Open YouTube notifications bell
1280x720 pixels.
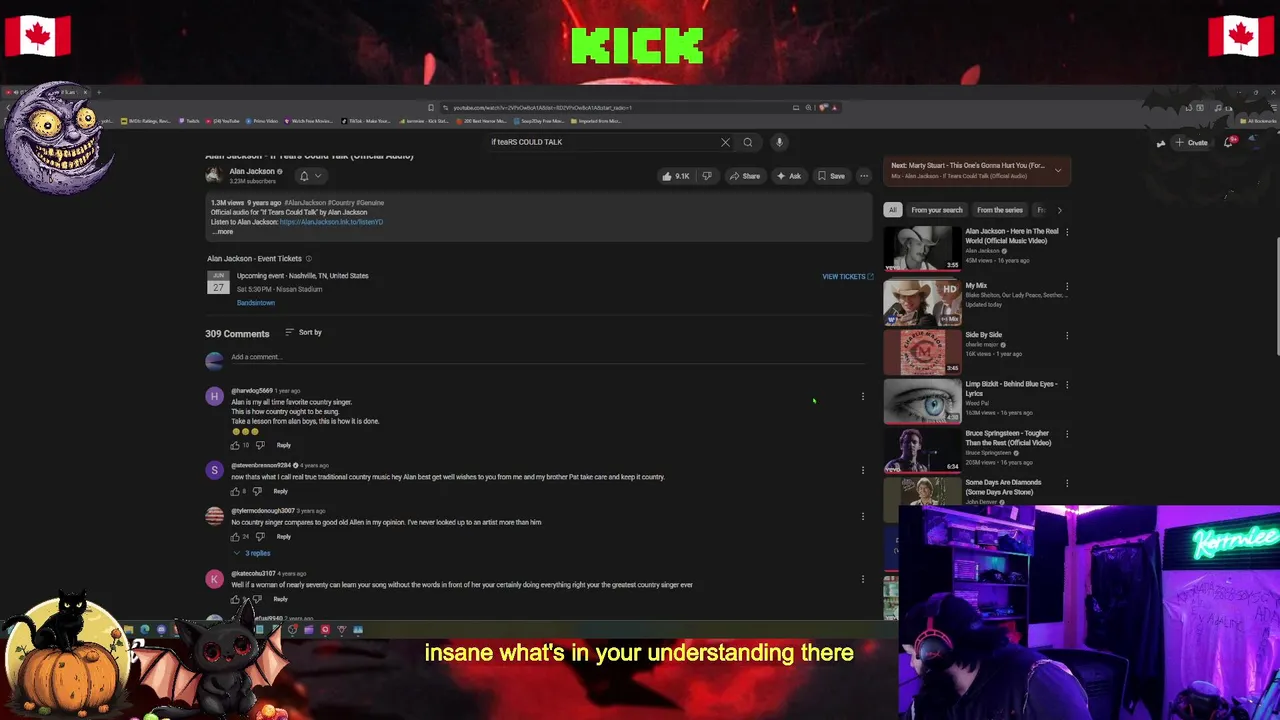pos(1230,142)
